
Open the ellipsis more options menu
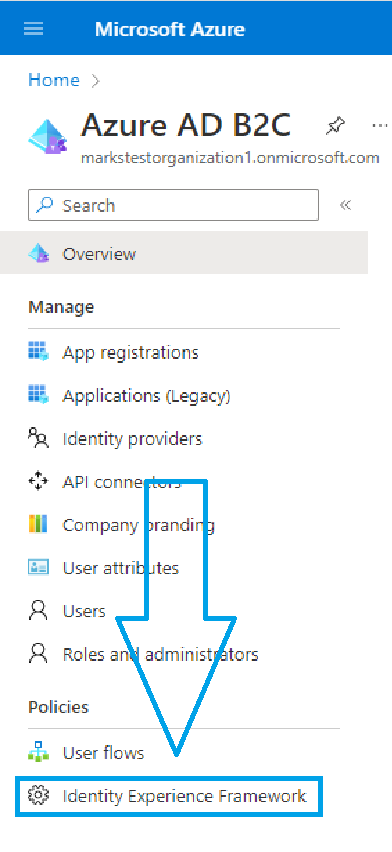click(381, 126)
